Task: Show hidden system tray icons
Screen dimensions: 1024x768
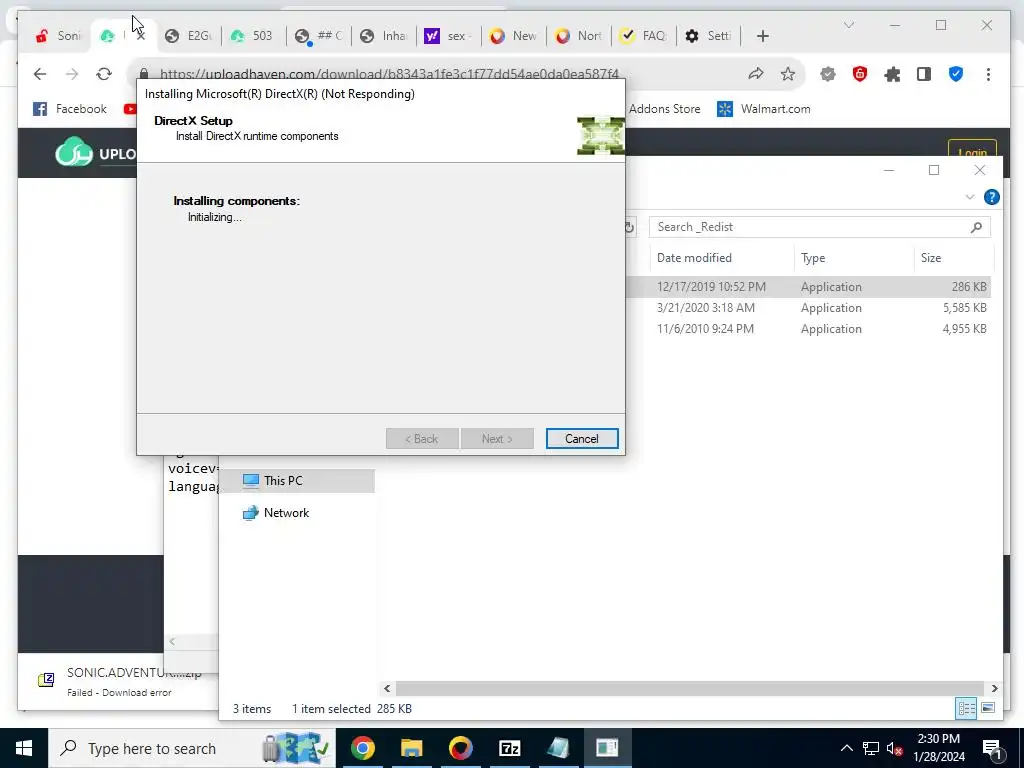Action: [846, 748]
